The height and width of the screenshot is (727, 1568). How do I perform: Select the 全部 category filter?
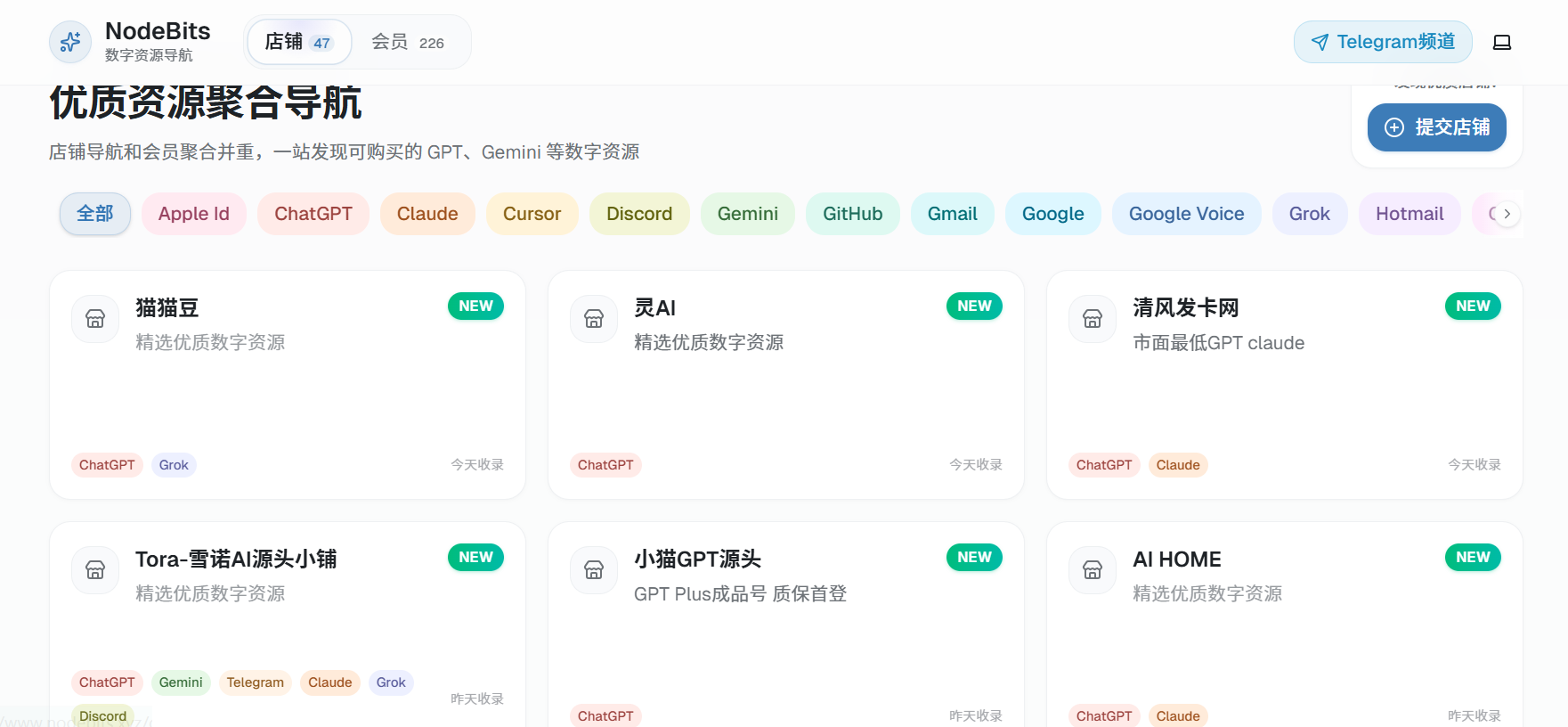click(x=95, y=214)
